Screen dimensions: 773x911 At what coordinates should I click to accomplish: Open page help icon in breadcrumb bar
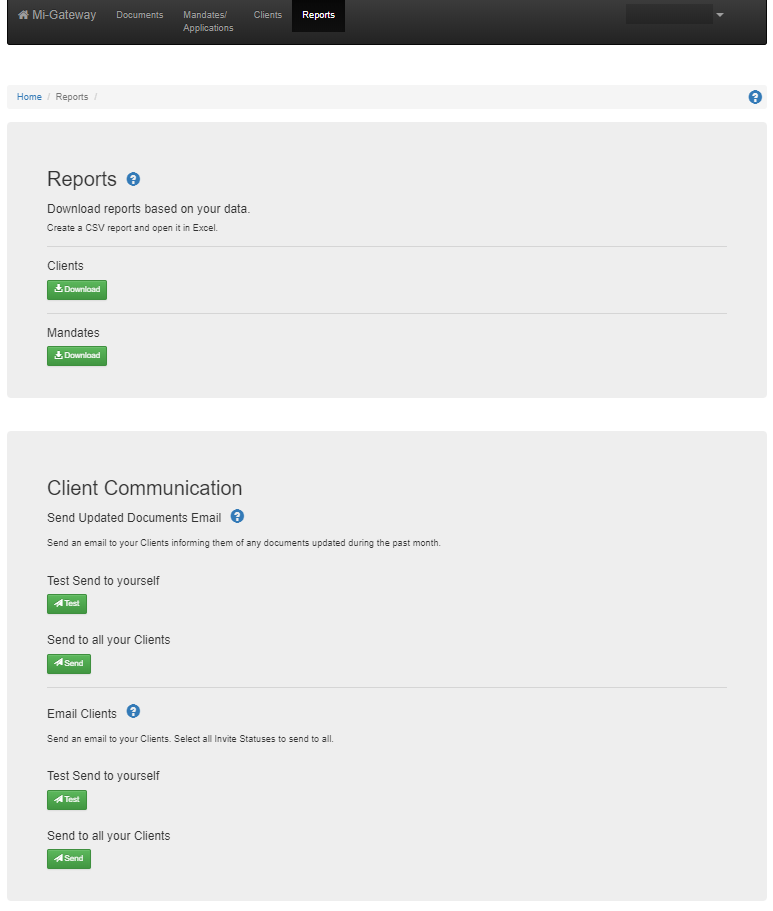(755, 97)
